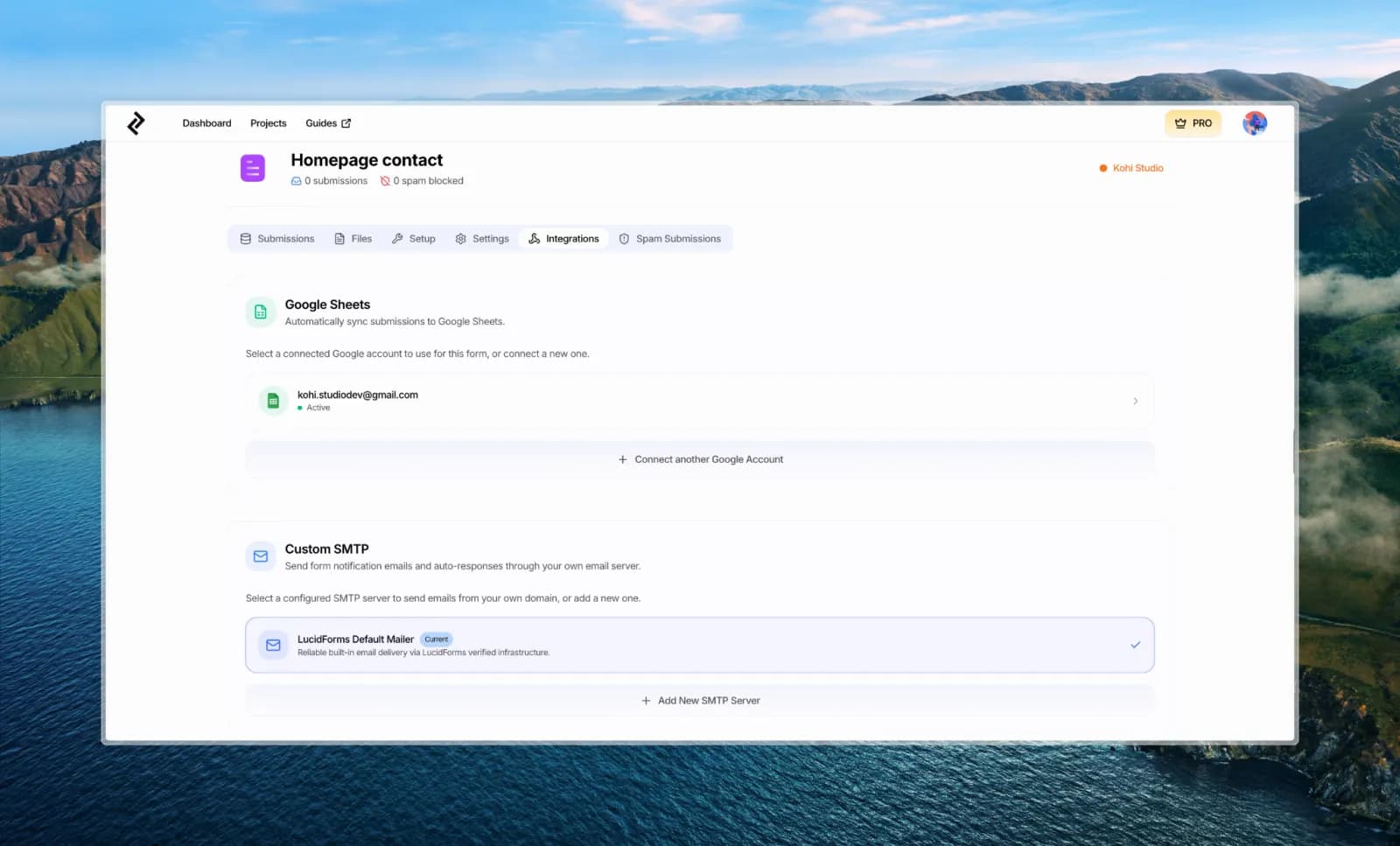Go to the Settings tab

click(482, 239)
